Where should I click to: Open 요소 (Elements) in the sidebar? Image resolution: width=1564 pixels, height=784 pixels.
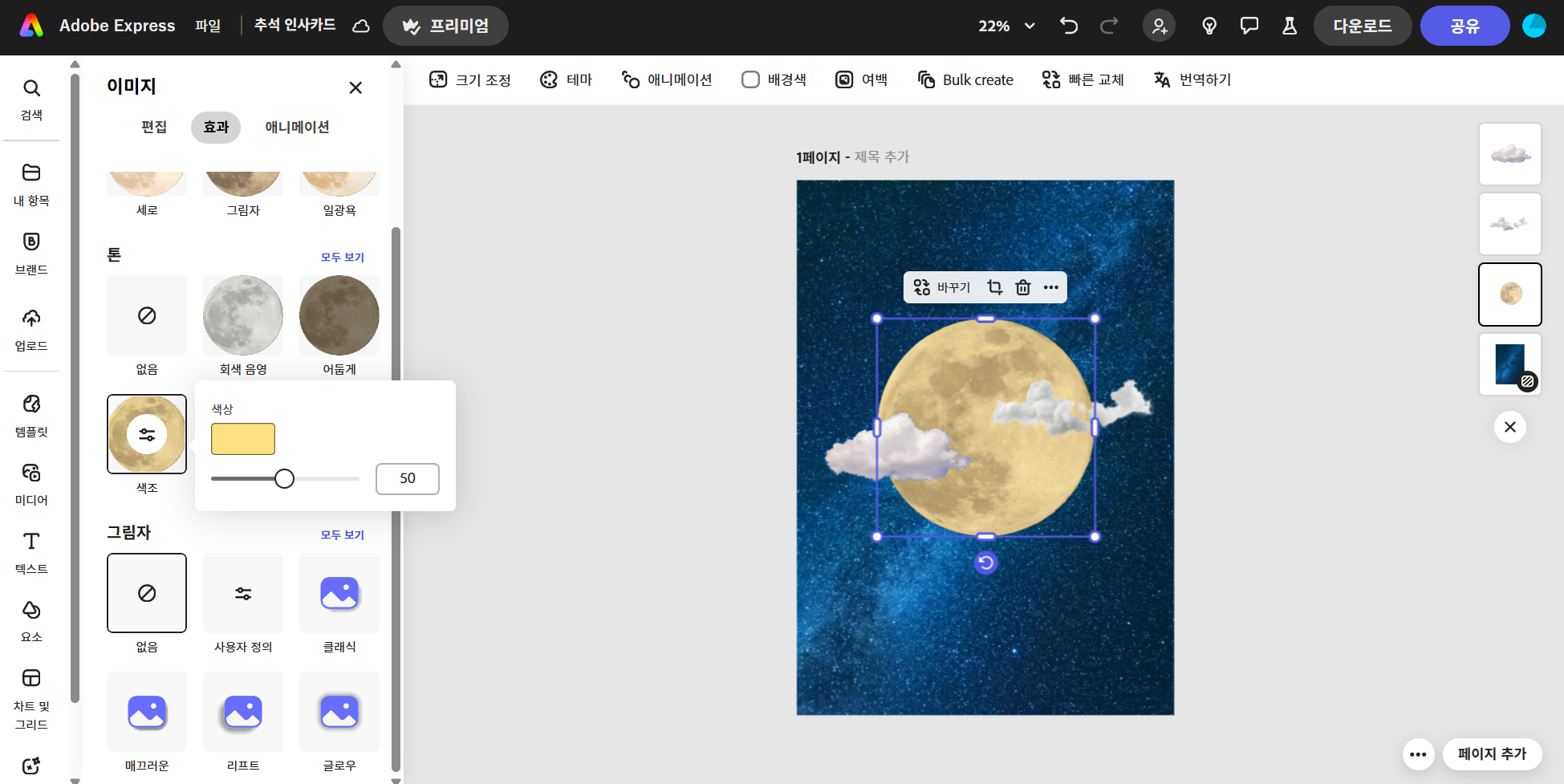pyautogui.click(x=31, y=621)
